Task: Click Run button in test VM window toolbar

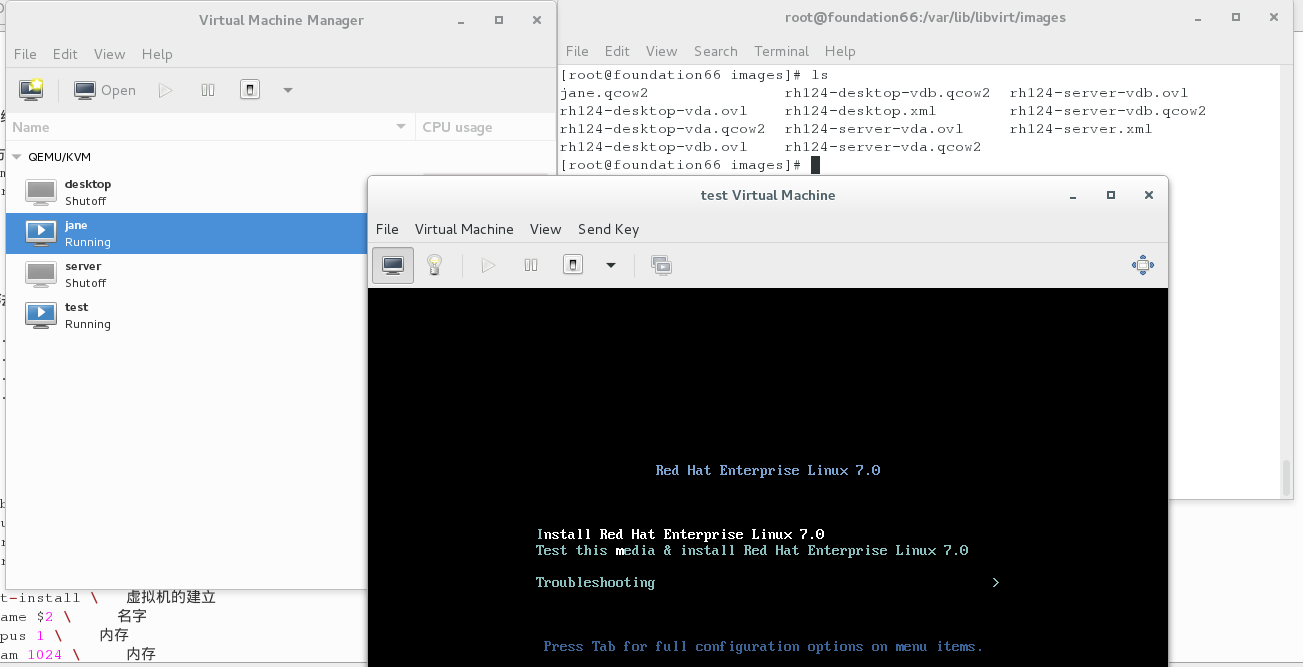Action: [x=488, y=265]
